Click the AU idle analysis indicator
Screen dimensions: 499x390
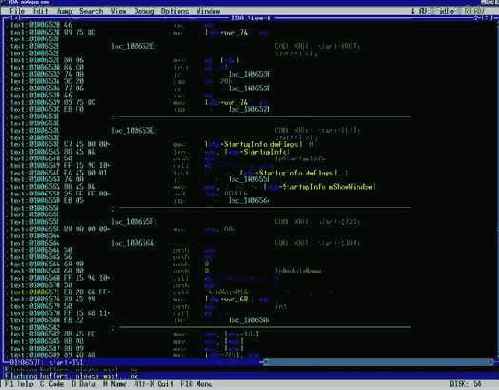point(437,11)
